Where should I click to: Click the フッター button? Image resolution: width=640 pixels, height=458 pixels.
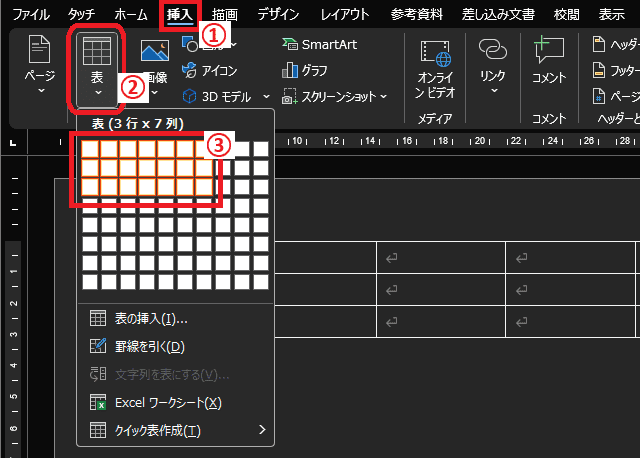pyautogui.click(x=615, y=71)
